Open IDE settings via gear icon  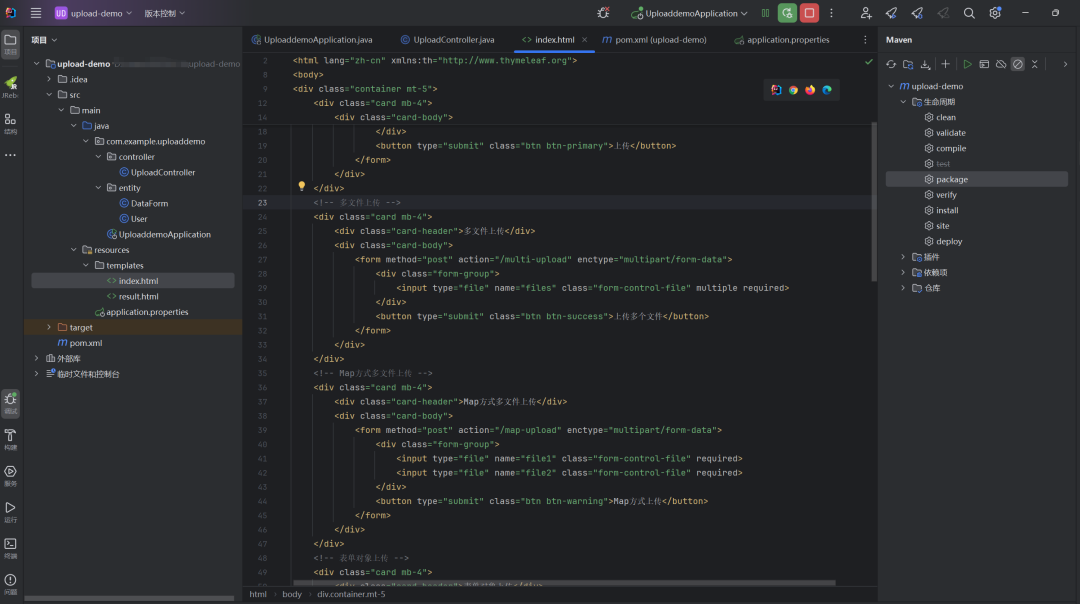(x=993, y=13)
